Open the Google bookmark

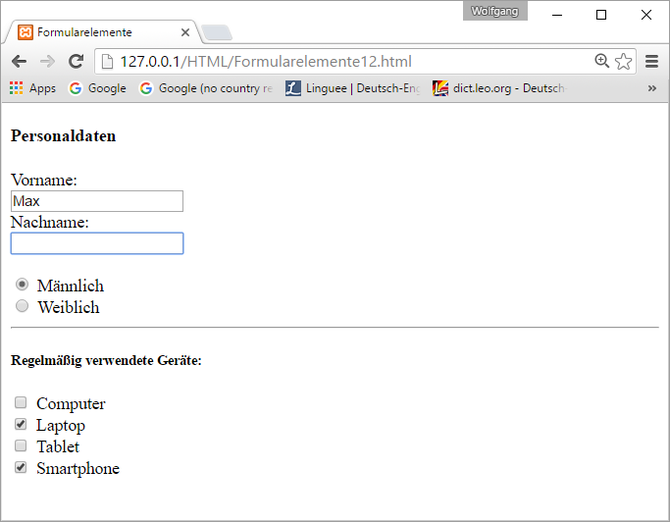coord(97,88)
